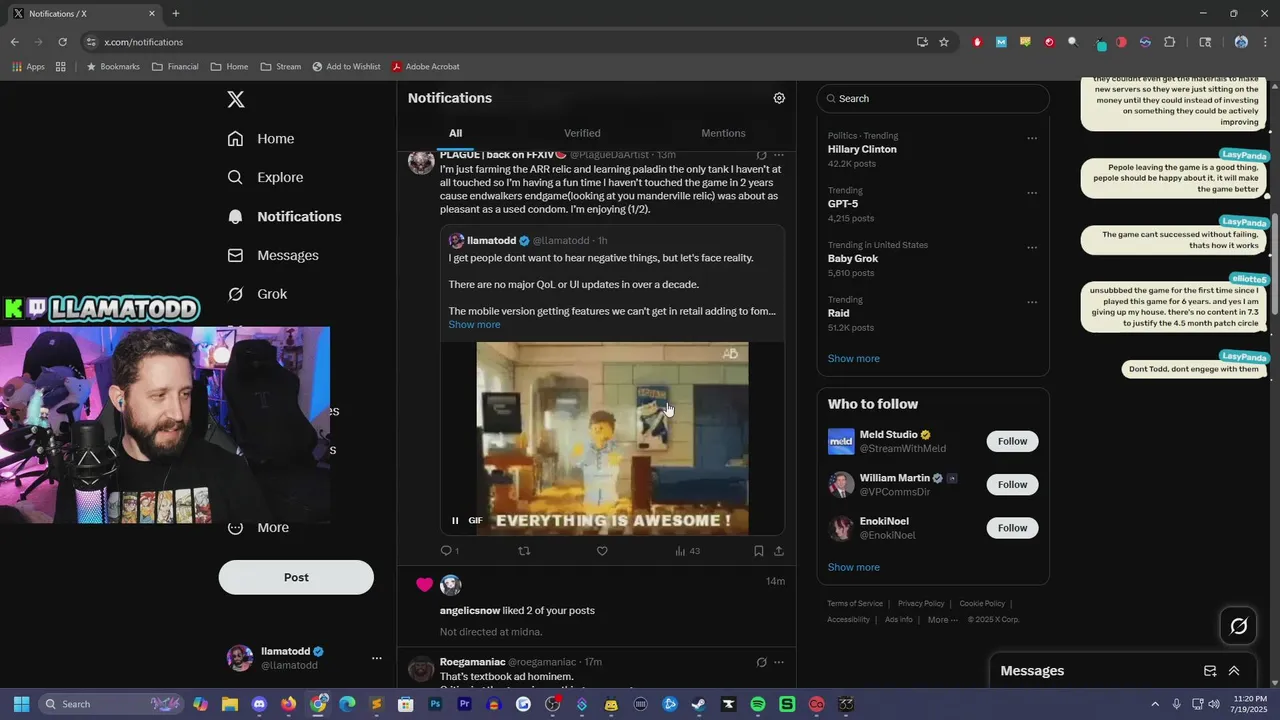Open floating Grok button

[1239, 626]
